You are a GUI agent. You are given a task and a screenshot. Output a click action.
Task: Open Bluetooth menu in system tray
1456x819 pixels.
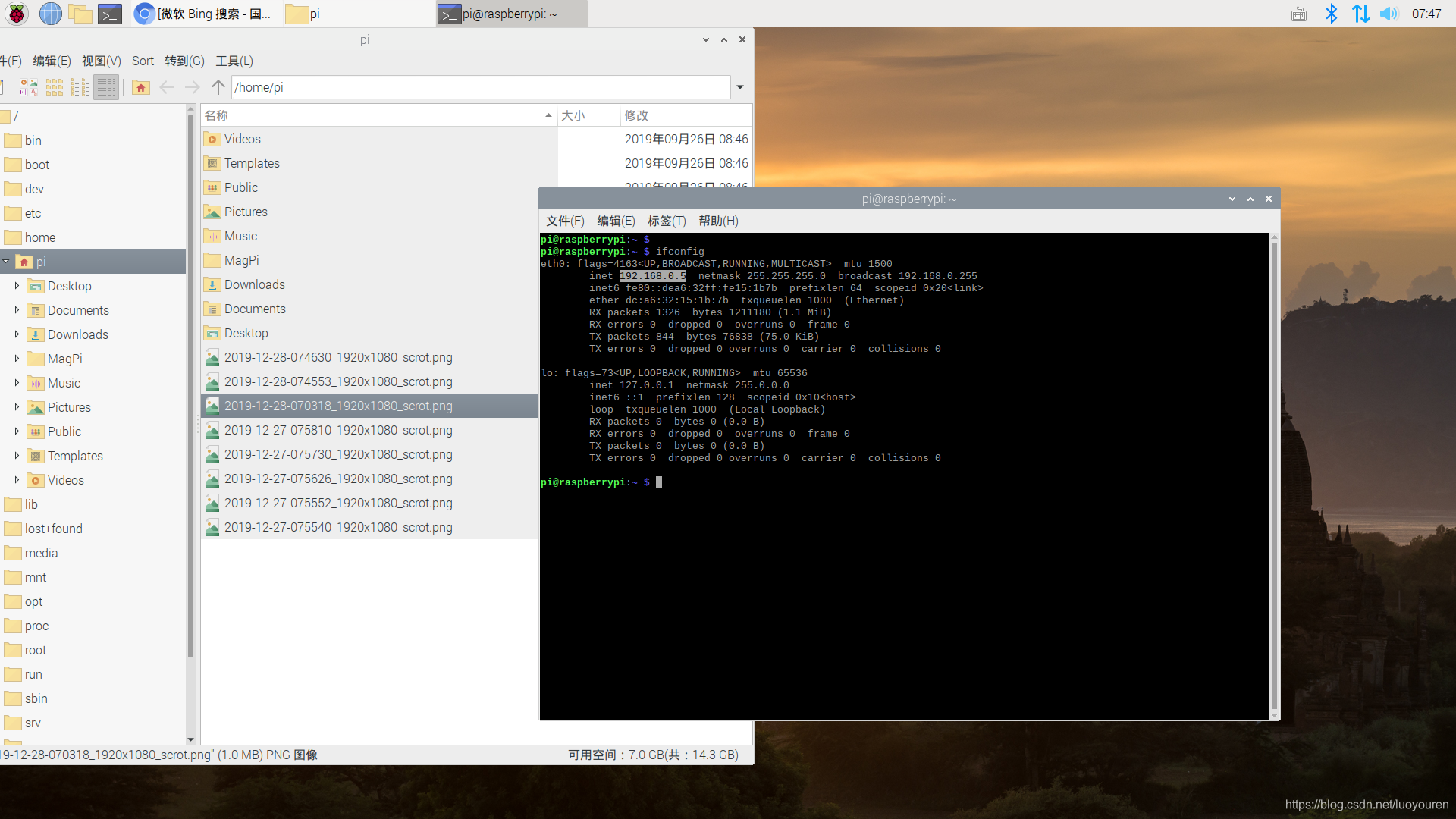click(x=1331, y=14)
